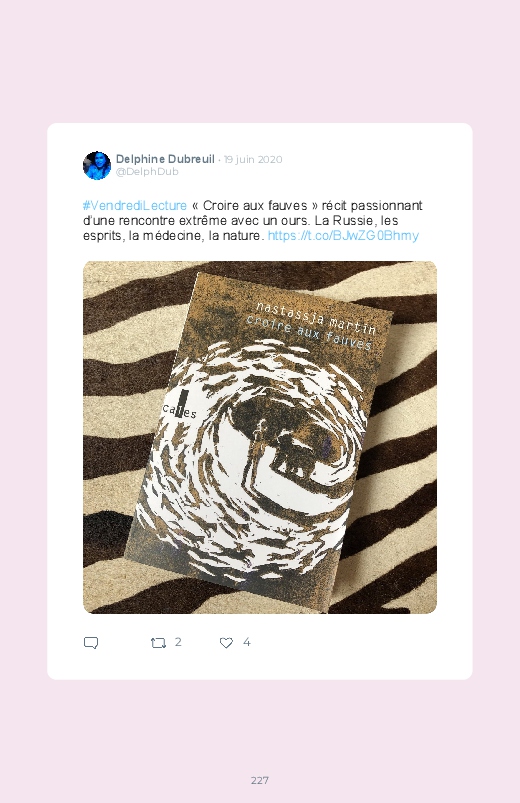Open the t.co/BJwZG0Bhmy link
The image size is (520, 803).
(x=343, y=236)
